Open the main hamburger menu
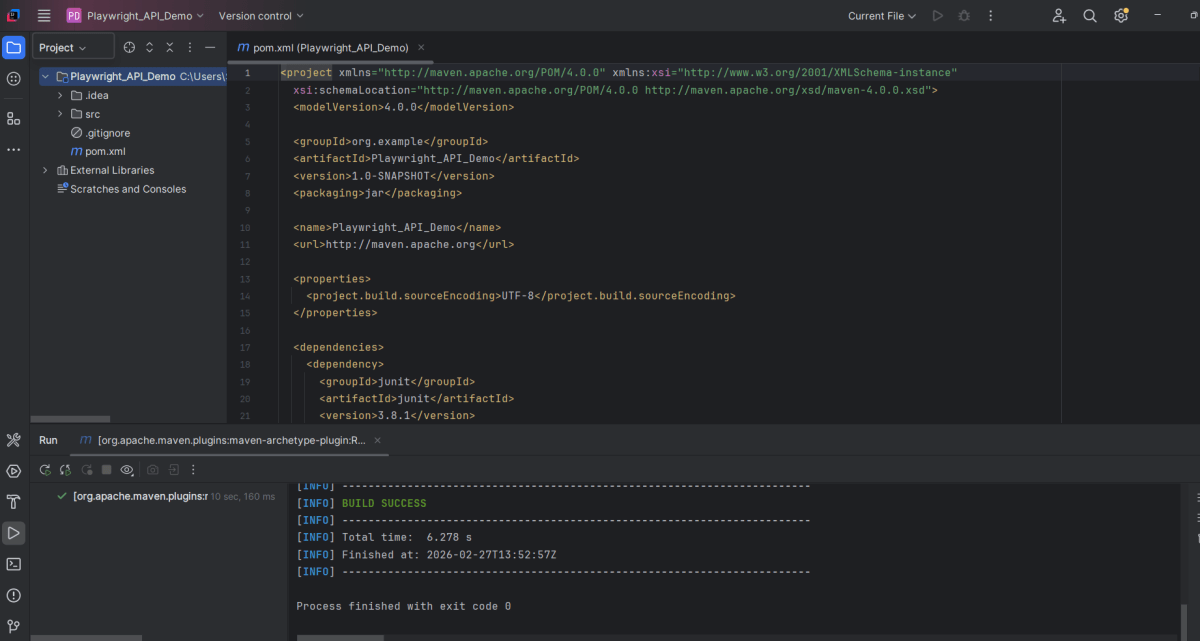 point(44,16)
